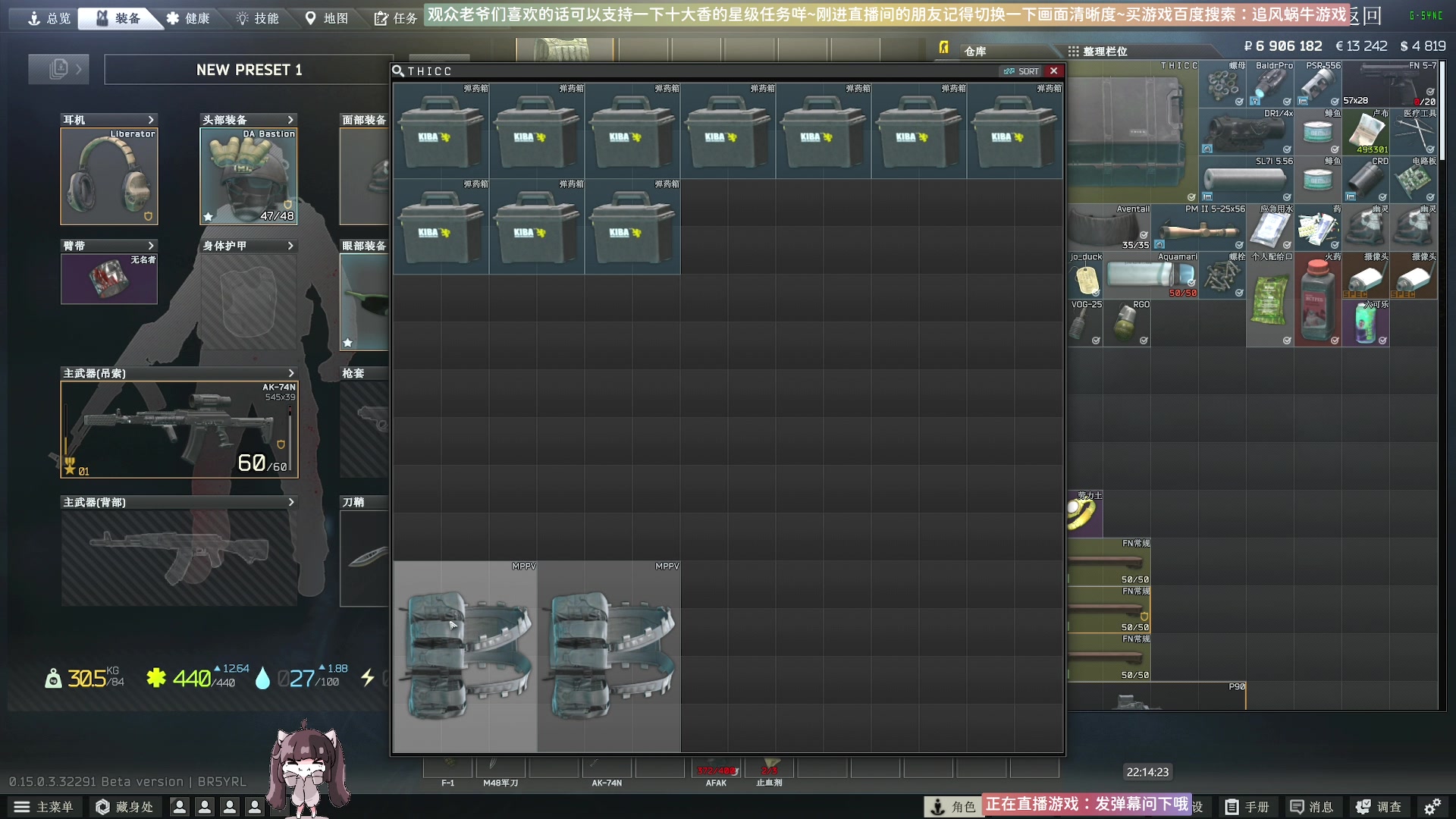The image size is (1456, 819).
Task: Select the DR1/4x scope in stash
Action: point(1247,132)
